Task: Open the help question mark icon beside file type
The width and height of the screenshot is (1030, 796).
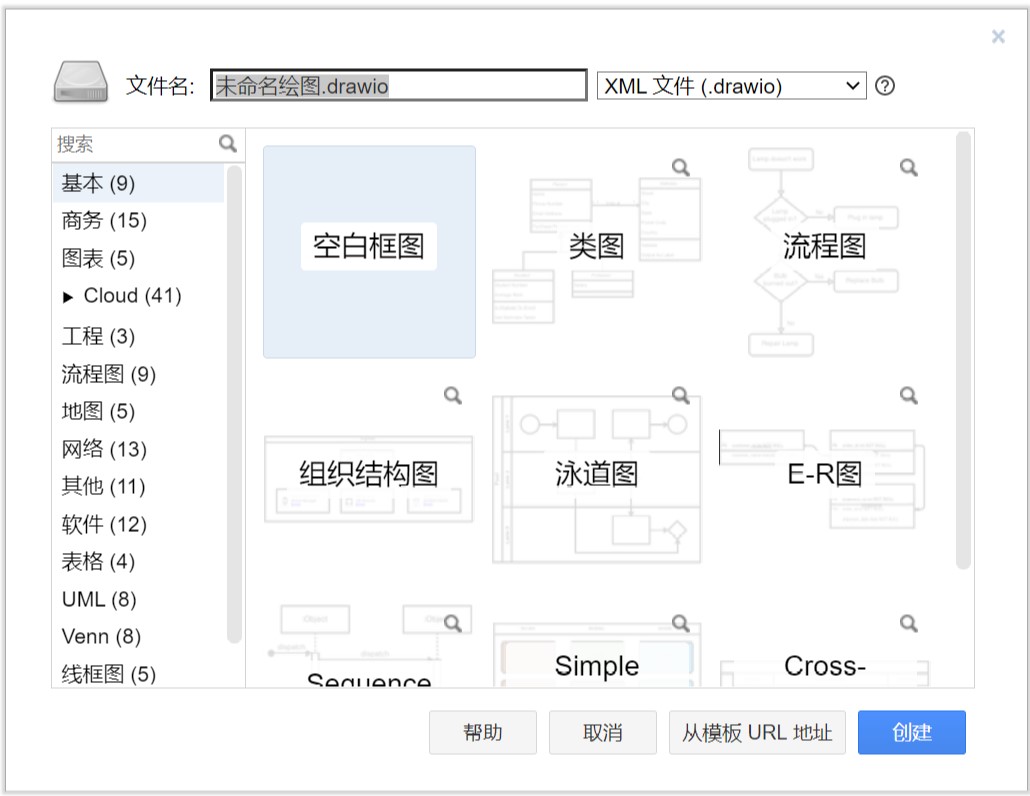Action: click(x=885, y=85)
